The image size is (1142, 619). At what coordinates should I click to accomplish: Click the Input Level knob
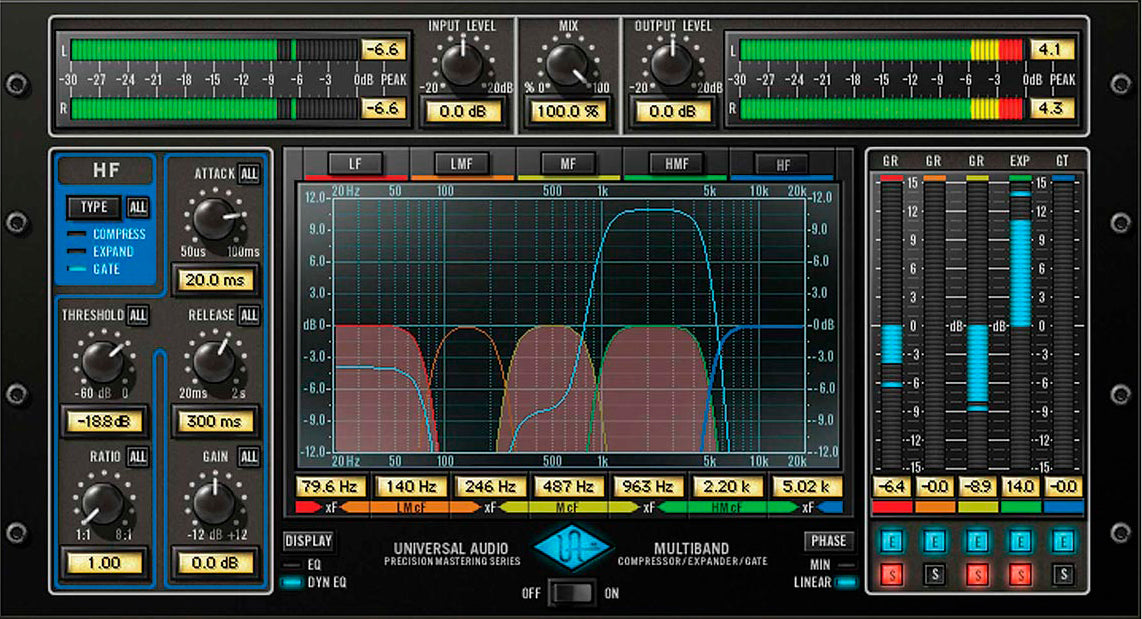coord(462,65)
